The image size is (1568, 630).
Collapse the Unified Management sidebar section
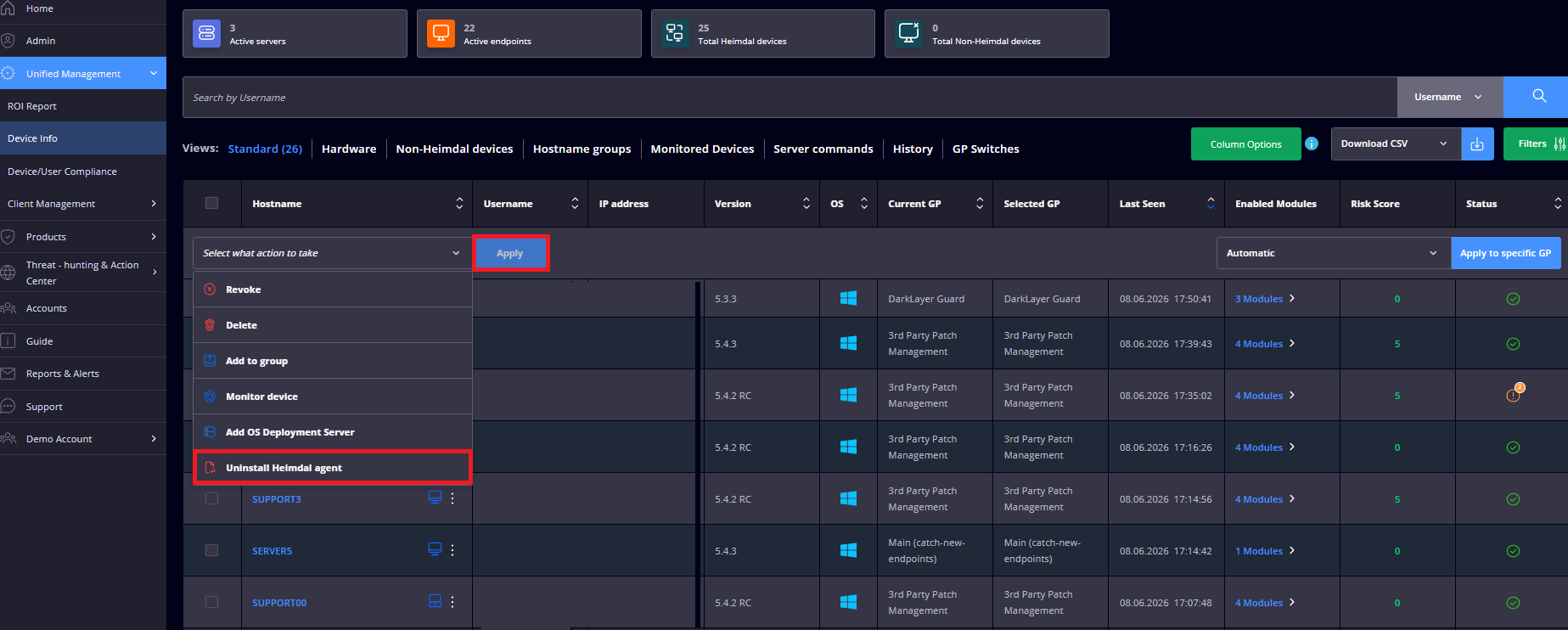tap(154, 74)
